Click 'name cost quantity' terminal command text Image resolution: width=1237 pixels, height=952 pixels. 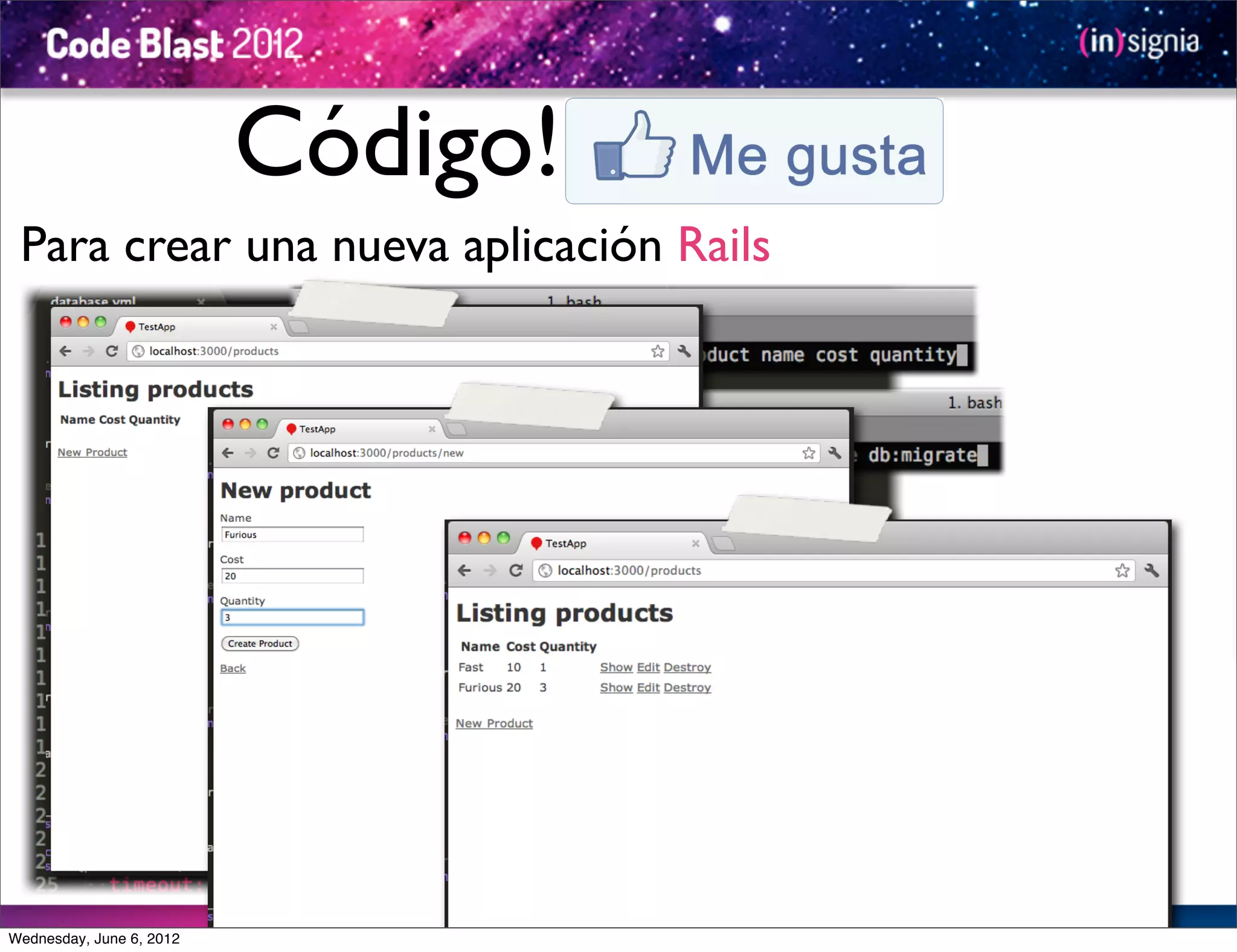[x=858, y=355]
